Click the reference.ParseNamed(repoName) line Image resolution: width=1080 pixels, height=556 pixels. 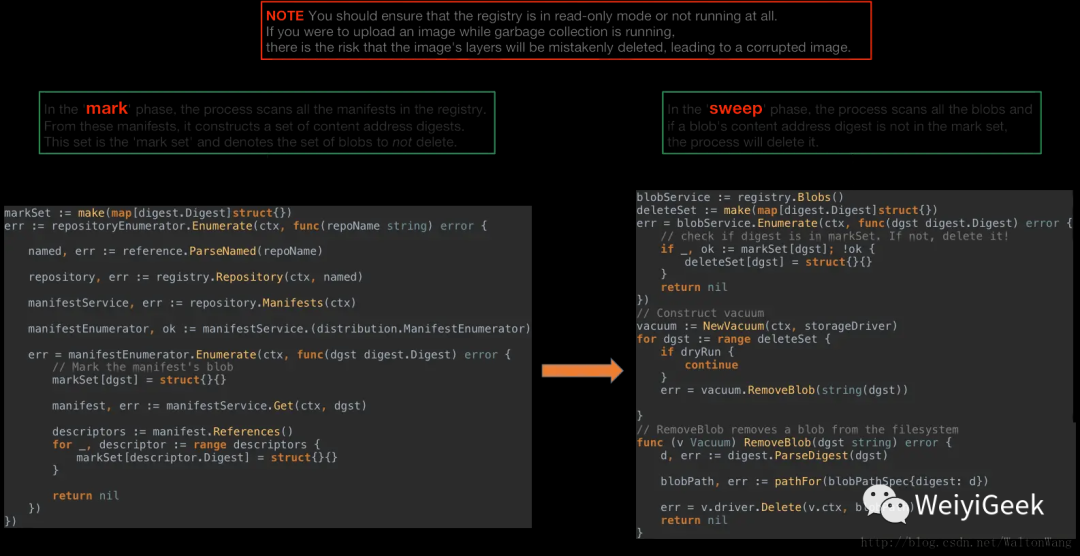(x=176, y=251)
